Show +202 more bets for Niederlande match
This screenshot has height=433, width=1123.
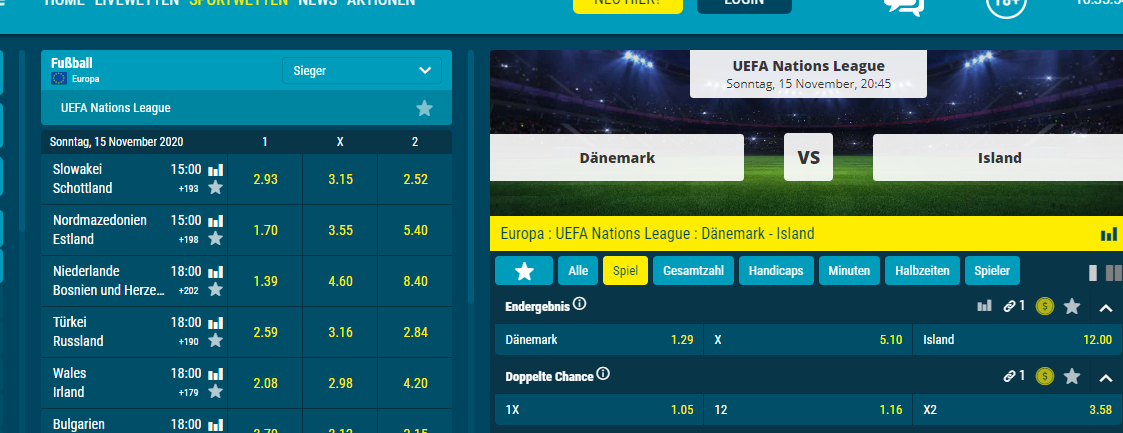(x=188, y=291)
